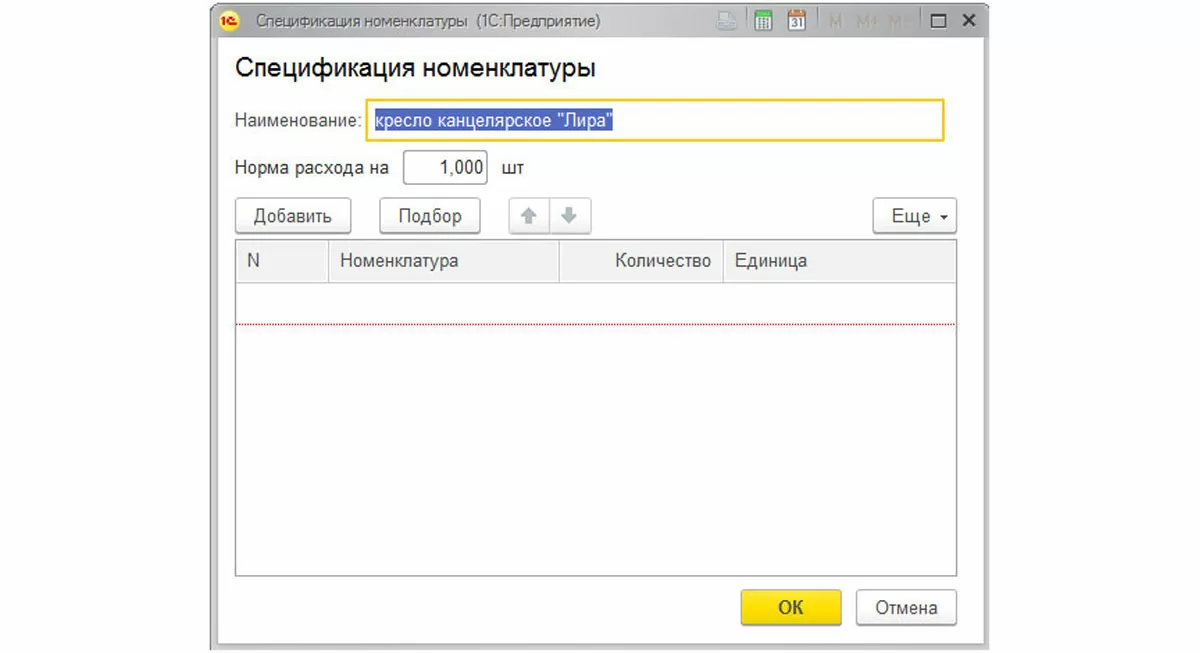
Task: Click the 1C application logo icon
Action: pos(229,20)
